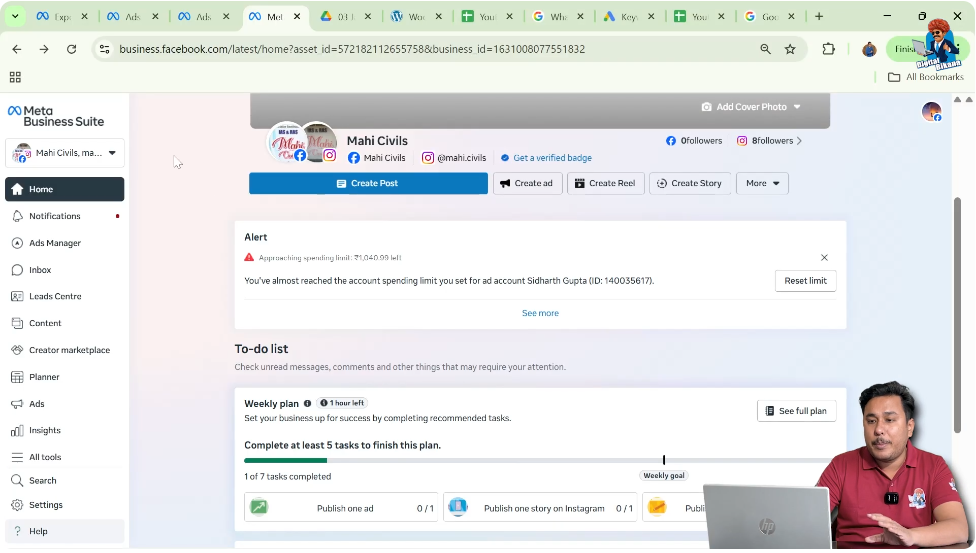Open All Bookmarks folder
976x553 pixels.
[926, 77]
